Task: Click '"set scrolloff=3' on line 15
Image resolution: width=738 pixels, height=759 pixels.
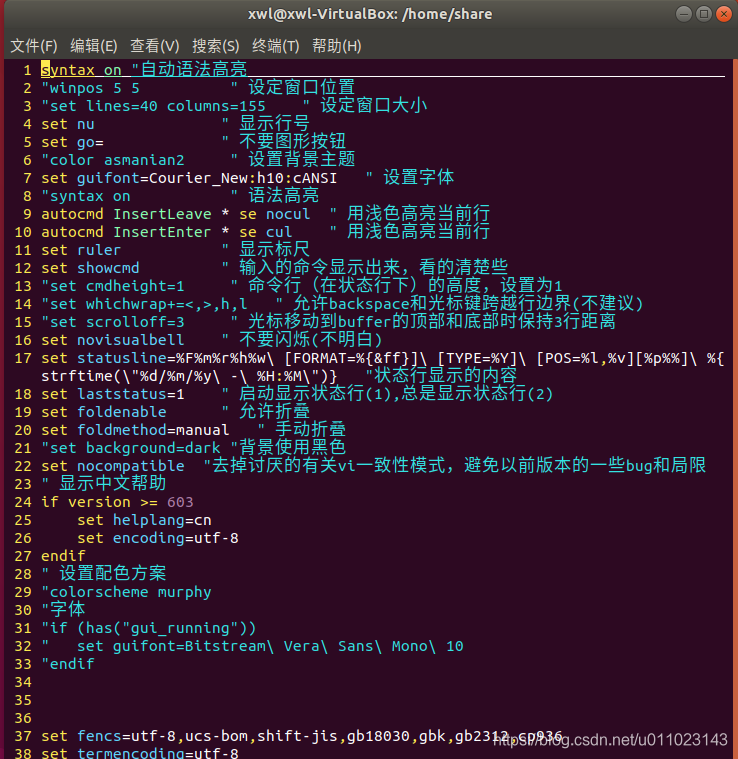Action: [113, 322]
